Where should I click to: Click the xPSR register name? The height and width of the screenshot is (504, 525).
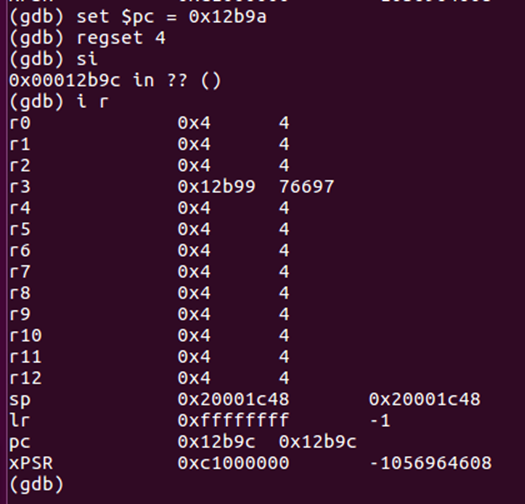click(31, 463)
